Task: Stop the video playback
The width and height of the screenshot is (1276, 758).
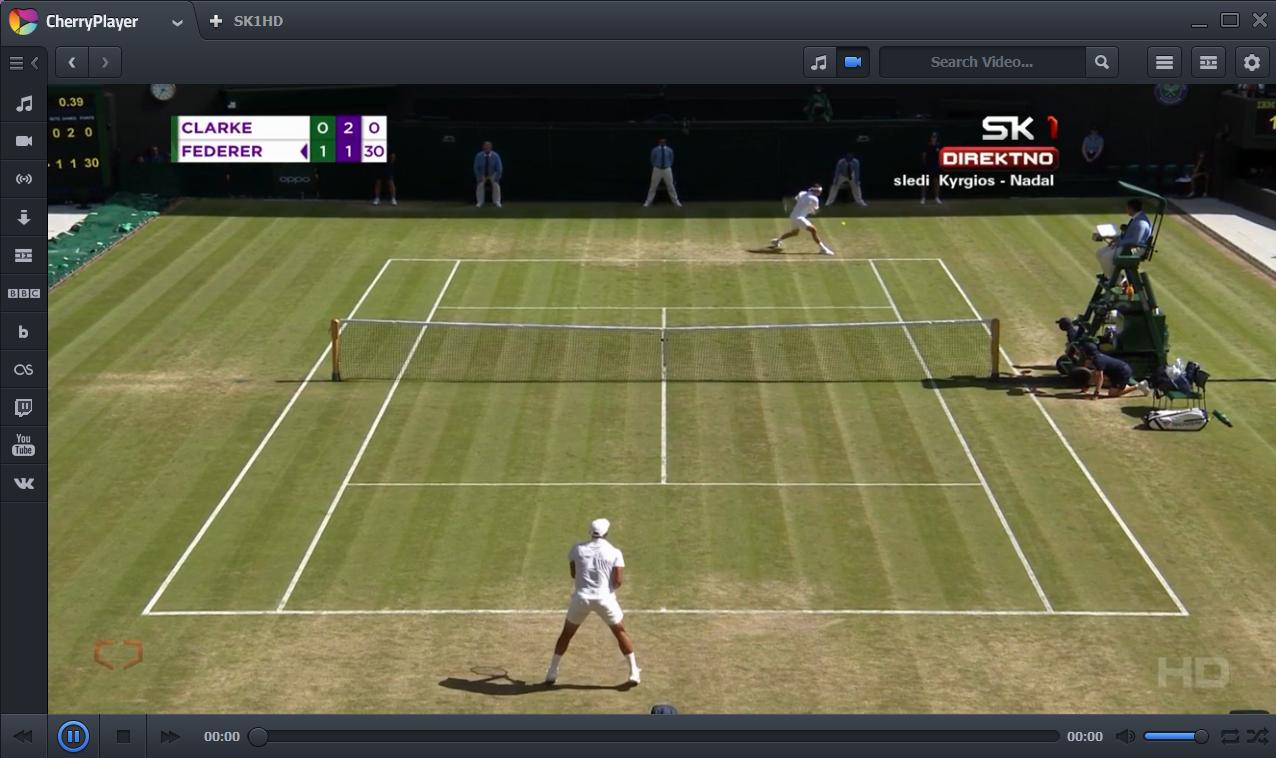Action: click(123, 737)
